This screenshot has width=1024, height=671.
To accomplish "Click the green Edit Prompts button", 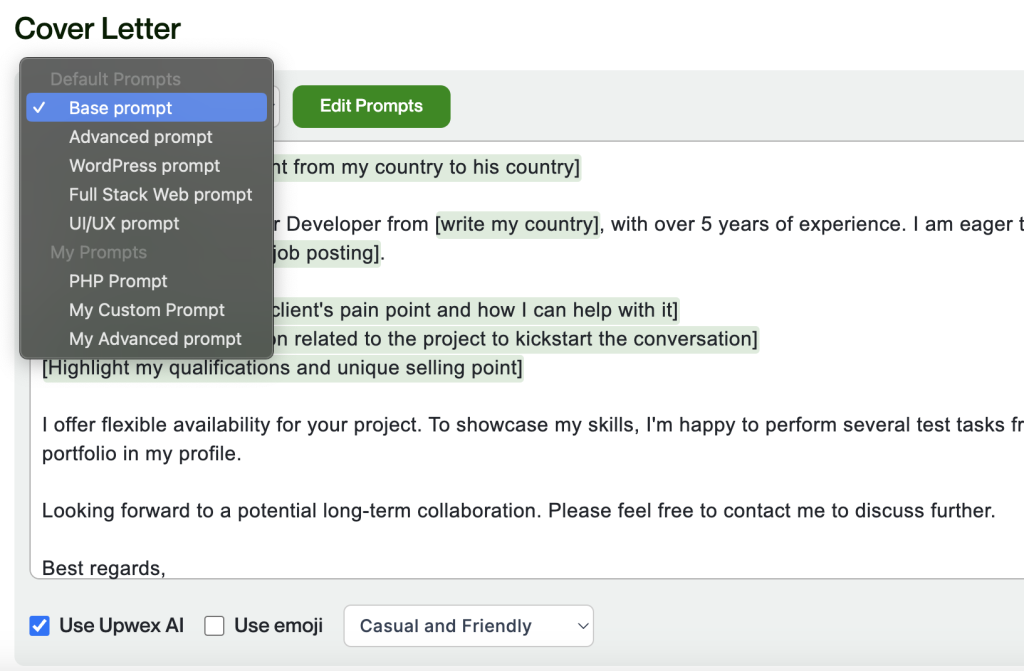I will [371, 106].
